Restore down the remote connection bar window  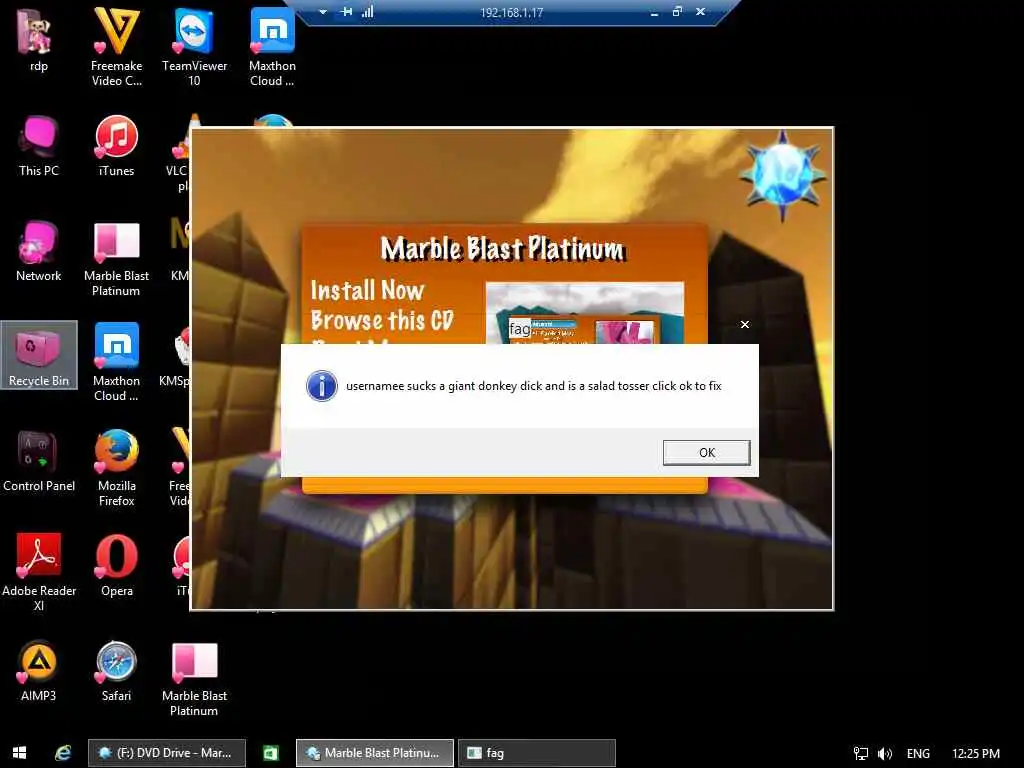677,12
